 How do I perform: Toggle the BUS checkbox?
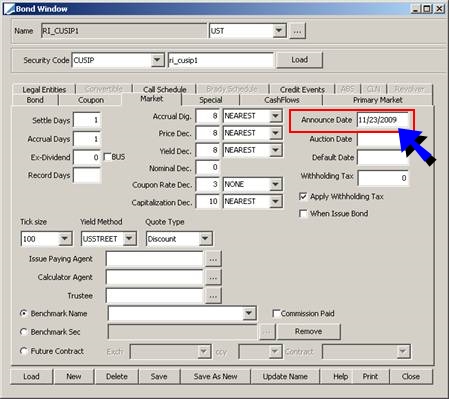pyautogui.click(x=107, y=157)
